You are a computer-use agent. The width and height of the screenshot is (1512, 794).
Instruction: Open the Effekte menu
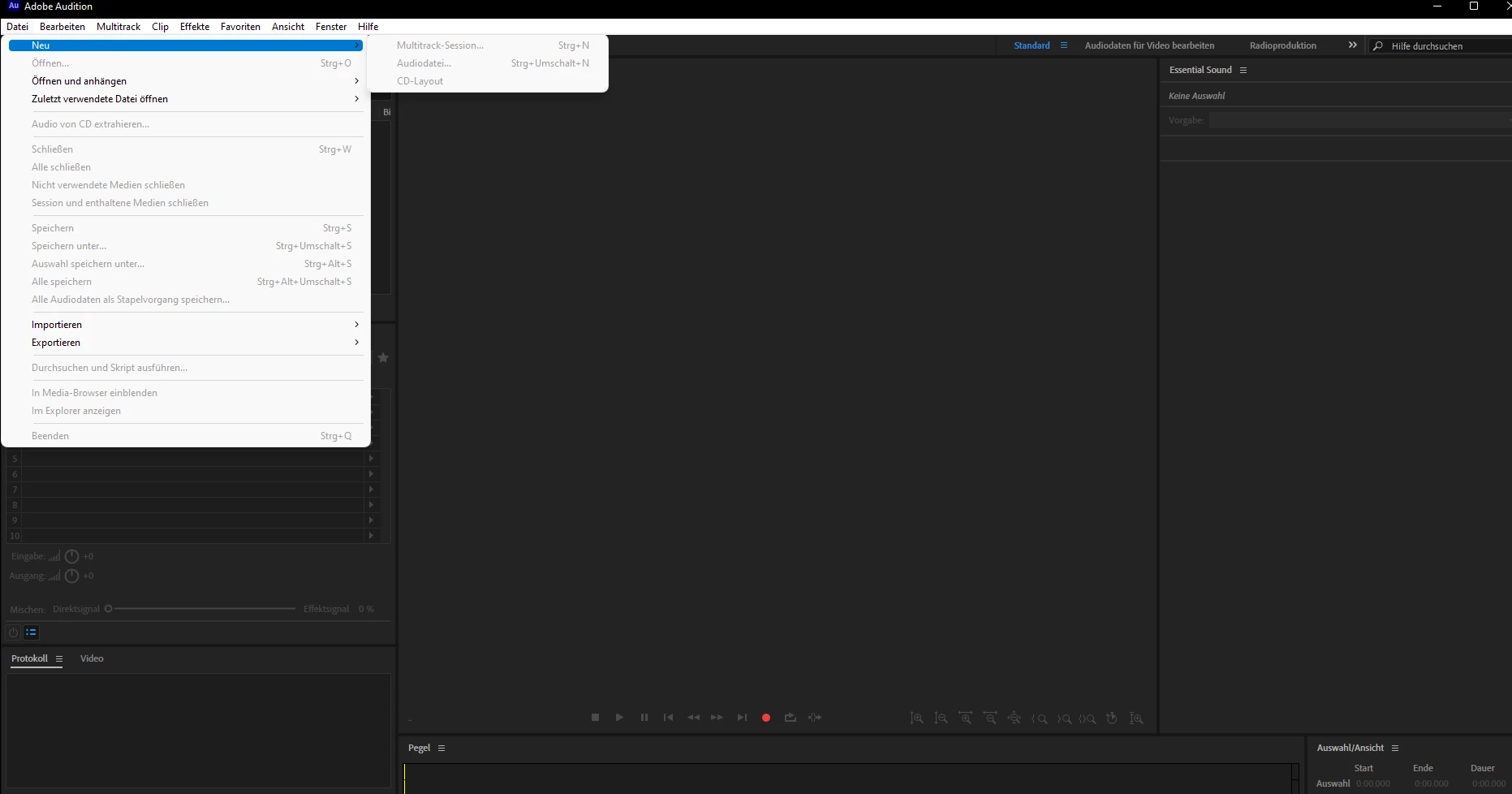coord(195,27)
